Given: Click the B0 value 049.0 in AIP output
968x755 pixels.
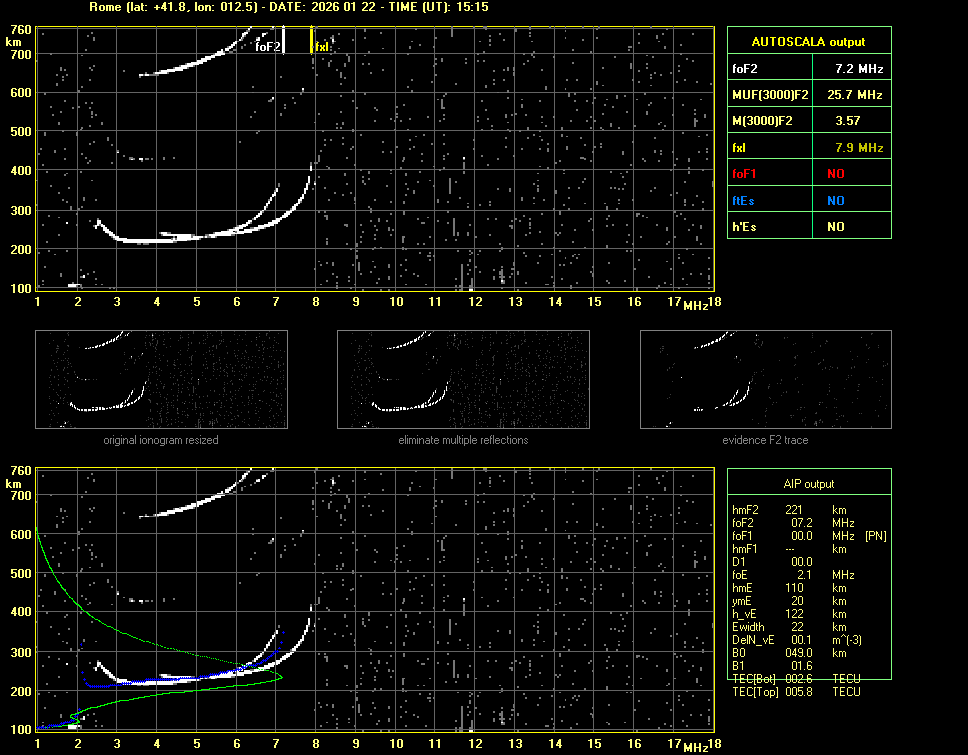Looking at the screenshot, I should point(801,653).
